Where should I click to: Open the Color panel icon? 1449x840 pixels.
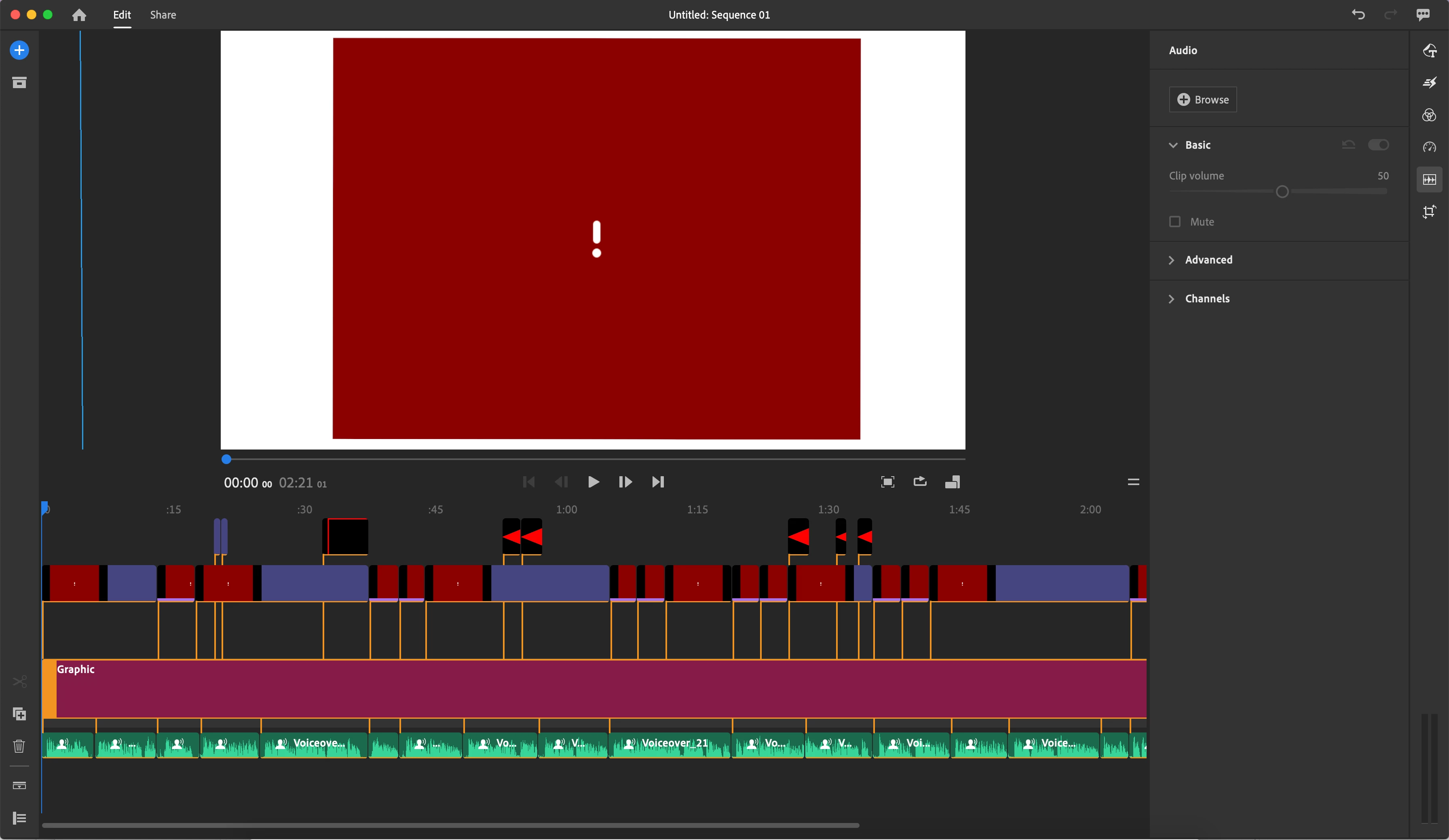pyautogui.click(x=1429, y=116)
